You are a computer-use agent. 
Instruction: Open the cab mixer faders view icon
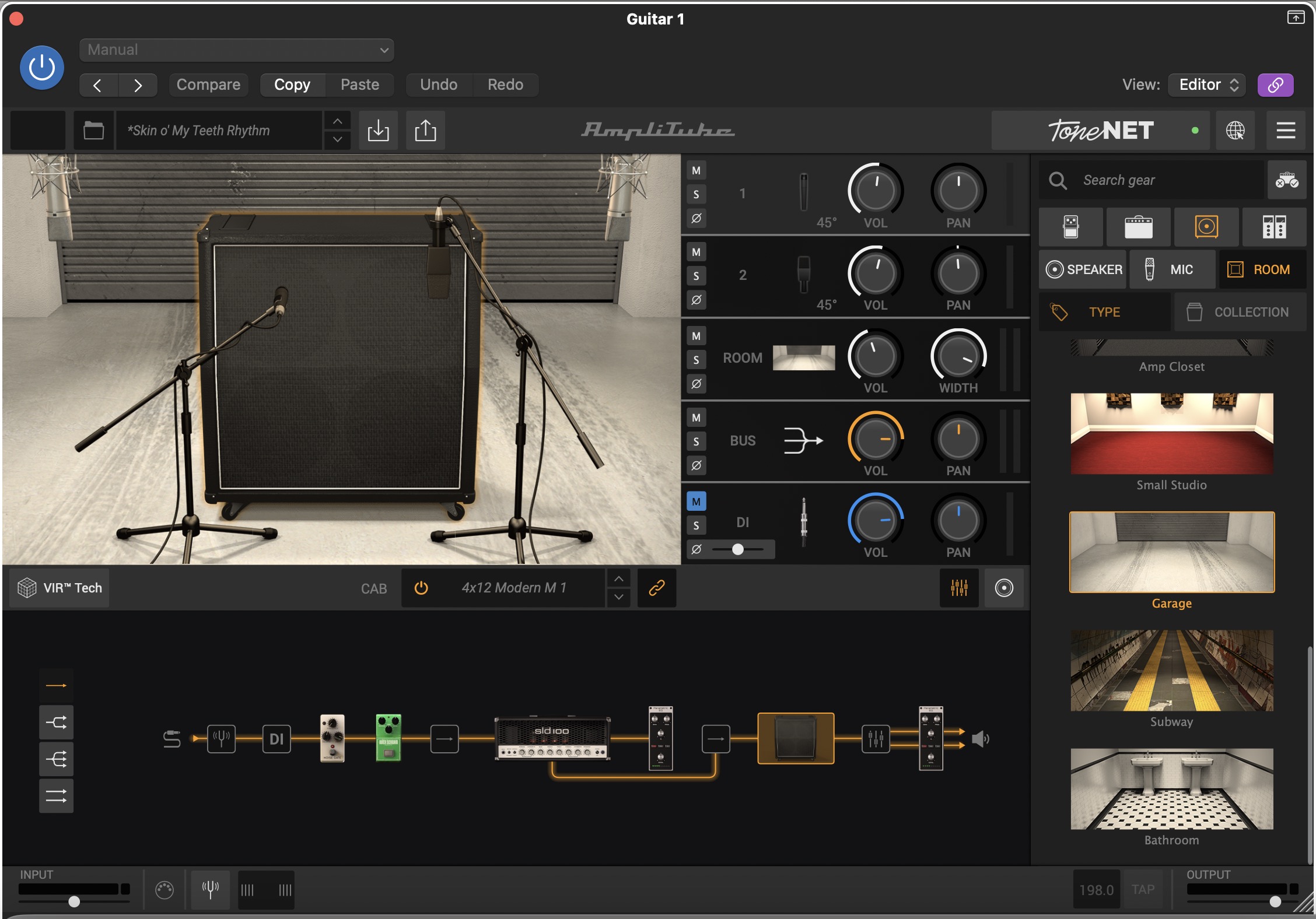pos(959,588)
